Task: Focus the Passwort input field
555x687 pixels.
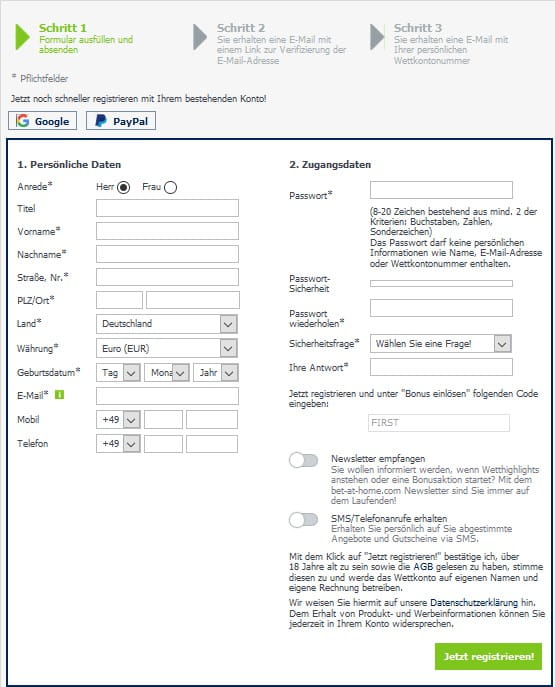Action: tap(441, 190)
